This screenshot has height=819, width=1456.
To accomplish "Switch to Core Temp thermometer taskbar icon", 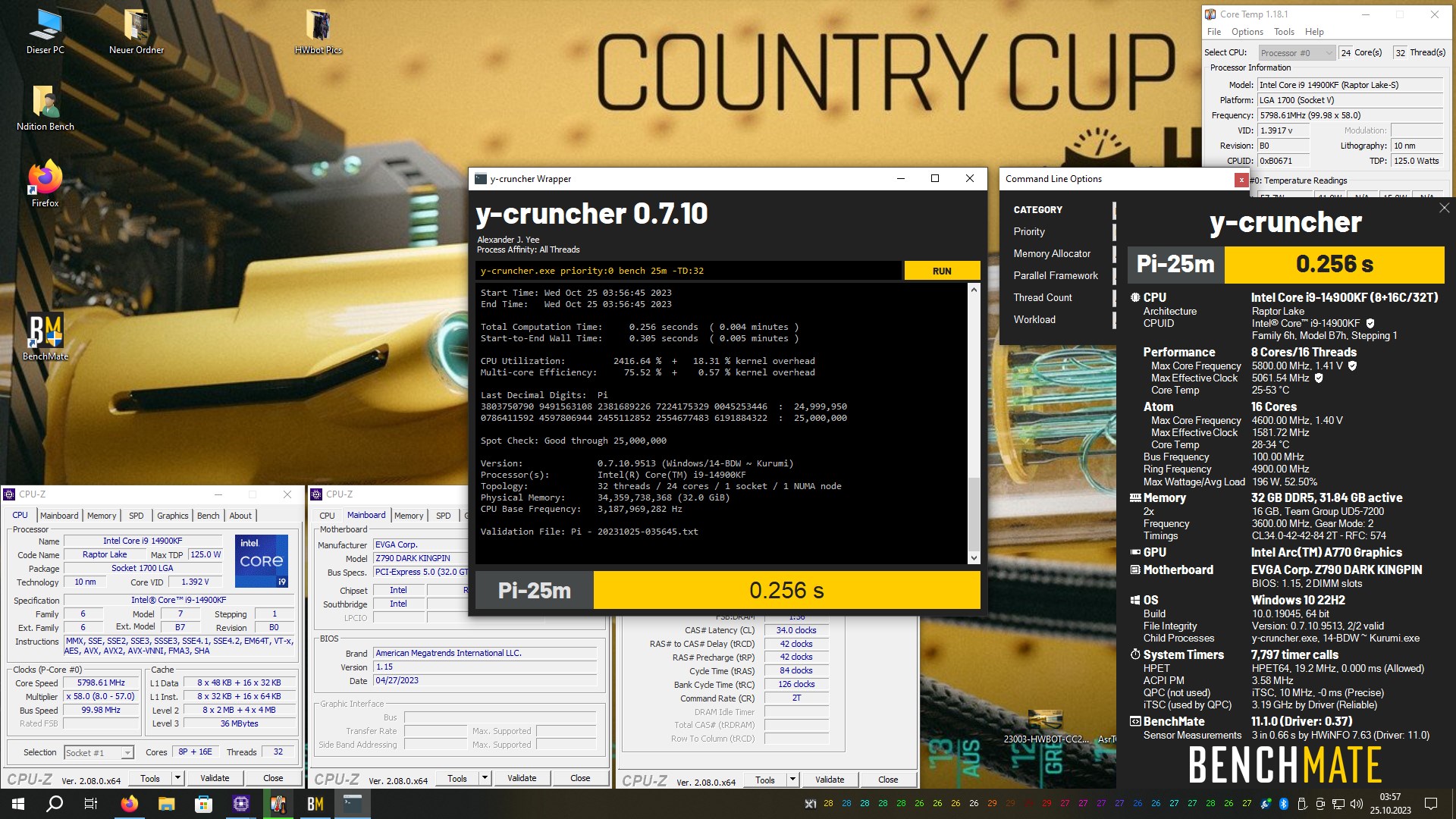I will (278, 804).
